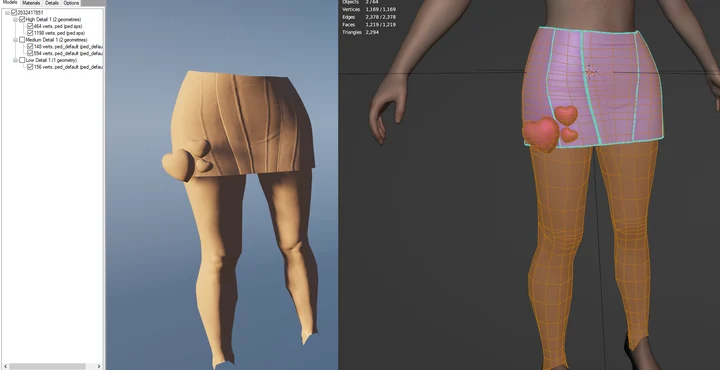Click the Edges count in viewport statistics

pyautogui.click(x=380, y=17)
